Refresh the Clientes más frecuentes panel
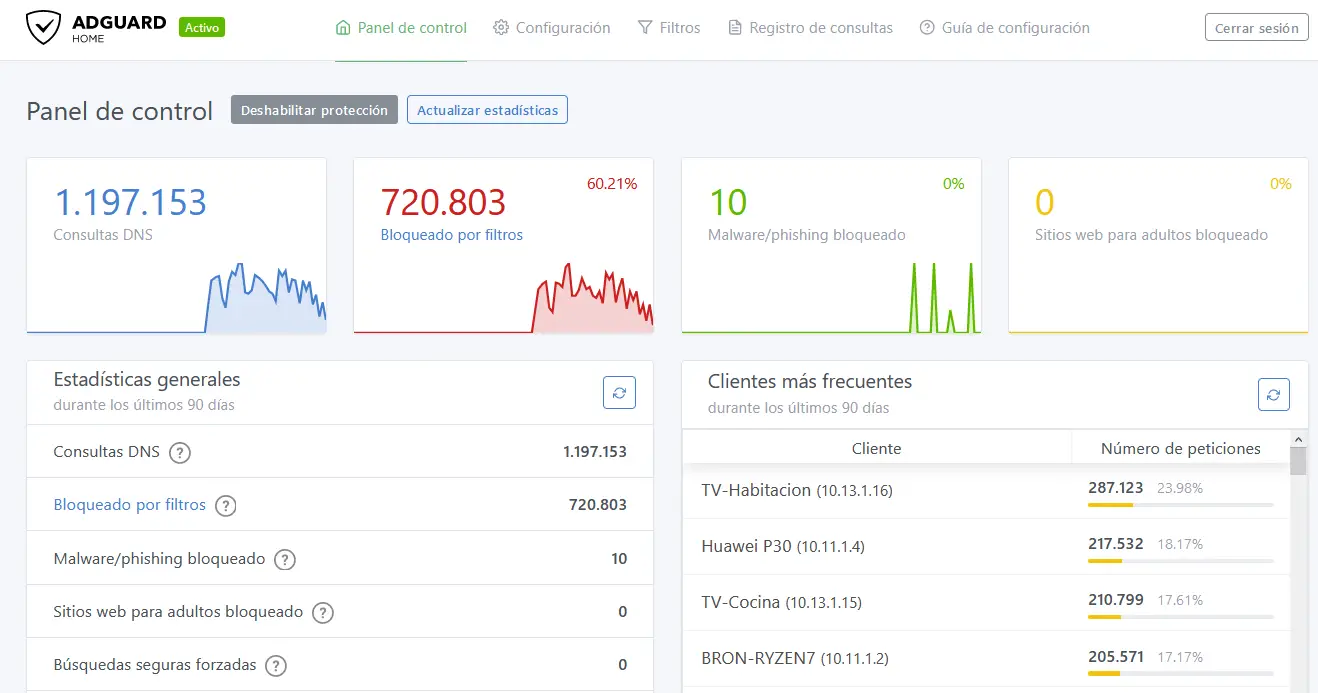Image resolution: width=1318 pixels, height=693 pixels. pos(1273,395)
